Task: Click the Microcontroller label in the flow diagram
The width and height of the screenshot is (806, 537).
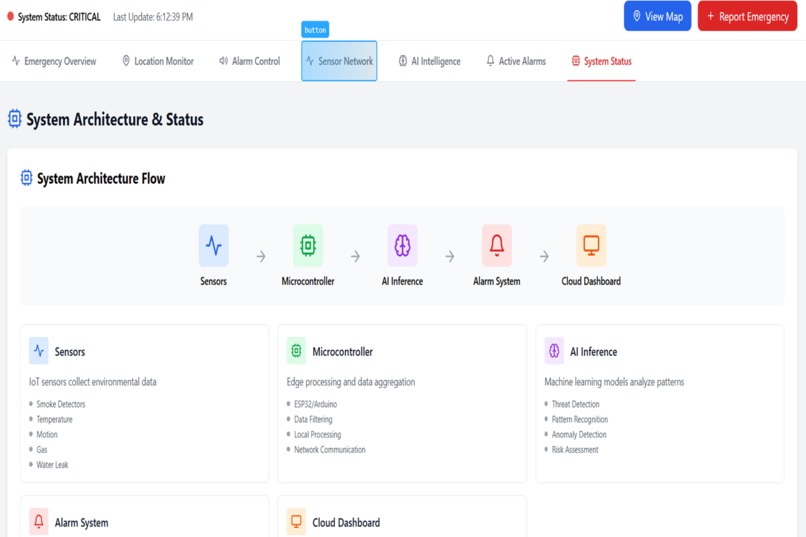Action: pos(308,281)
